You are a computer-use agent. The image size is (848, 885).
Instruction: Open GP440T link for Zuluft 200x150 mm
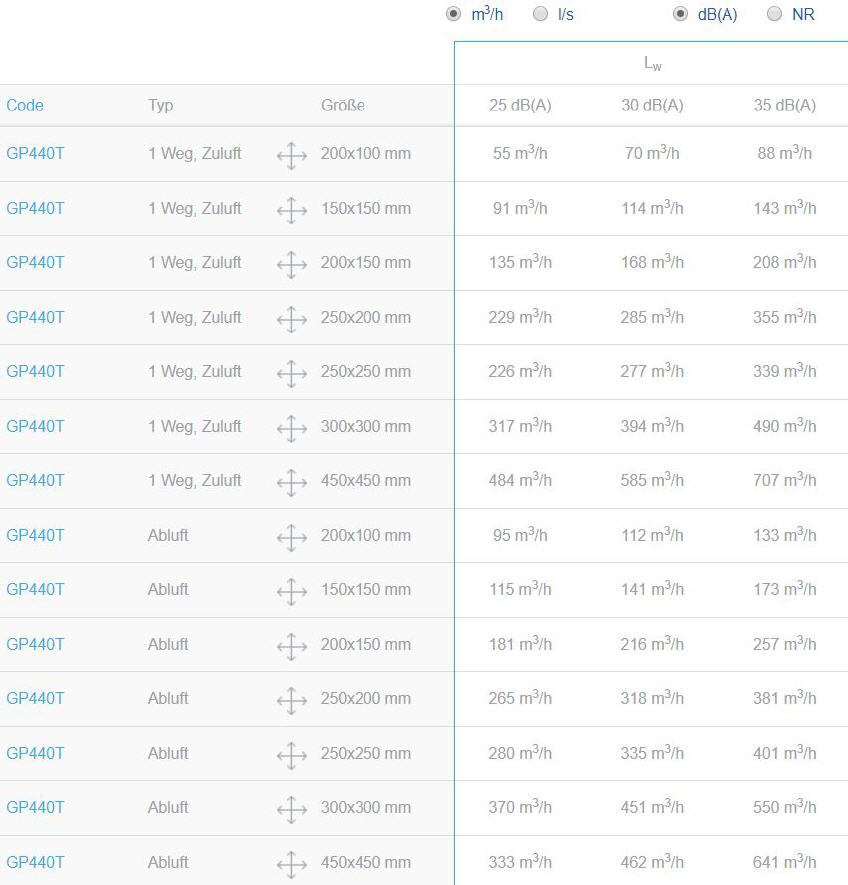pyautogui.click(x=35, y=262)
